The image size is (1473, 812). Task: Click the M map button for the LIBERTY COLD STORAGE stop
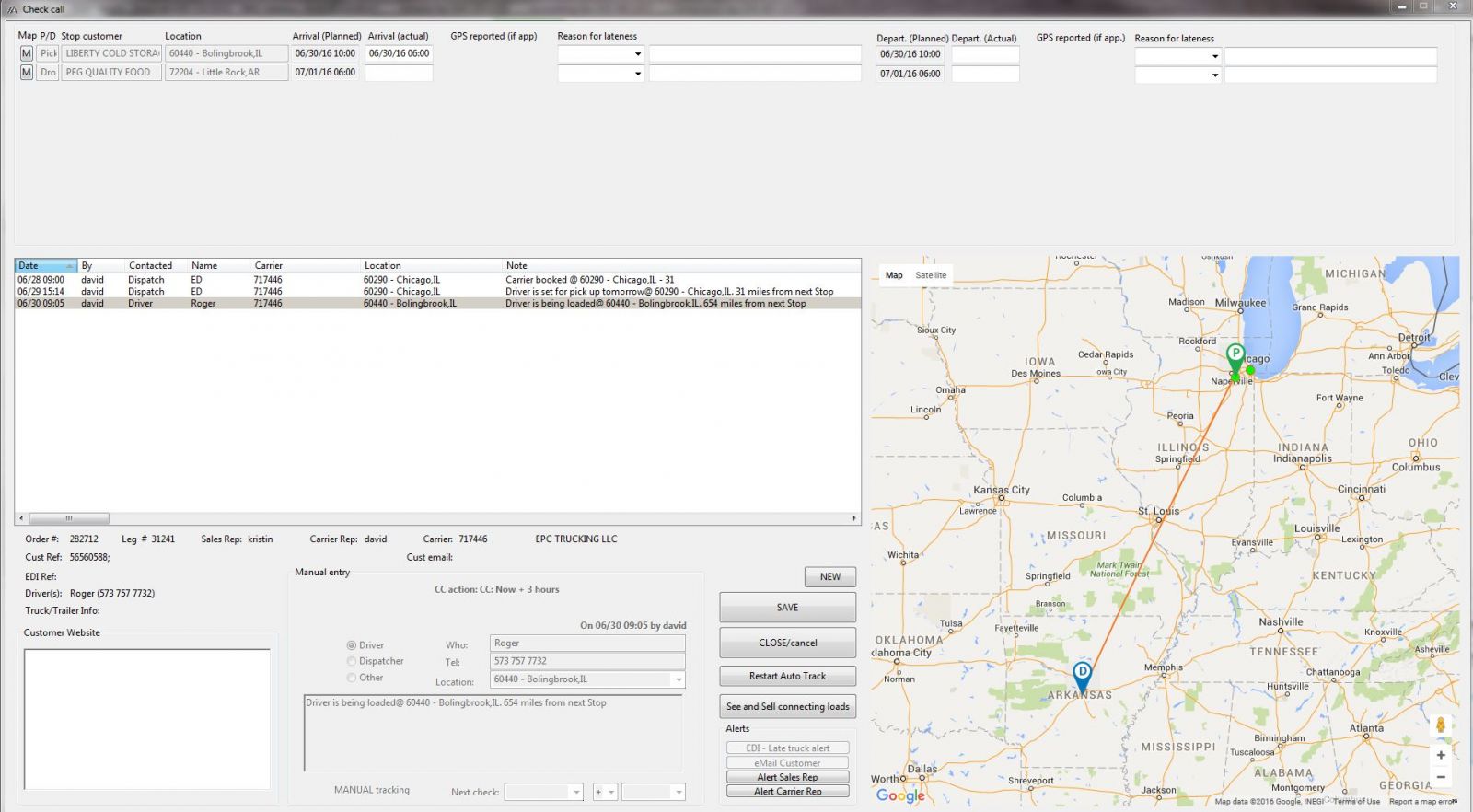[x=26, y=53]
